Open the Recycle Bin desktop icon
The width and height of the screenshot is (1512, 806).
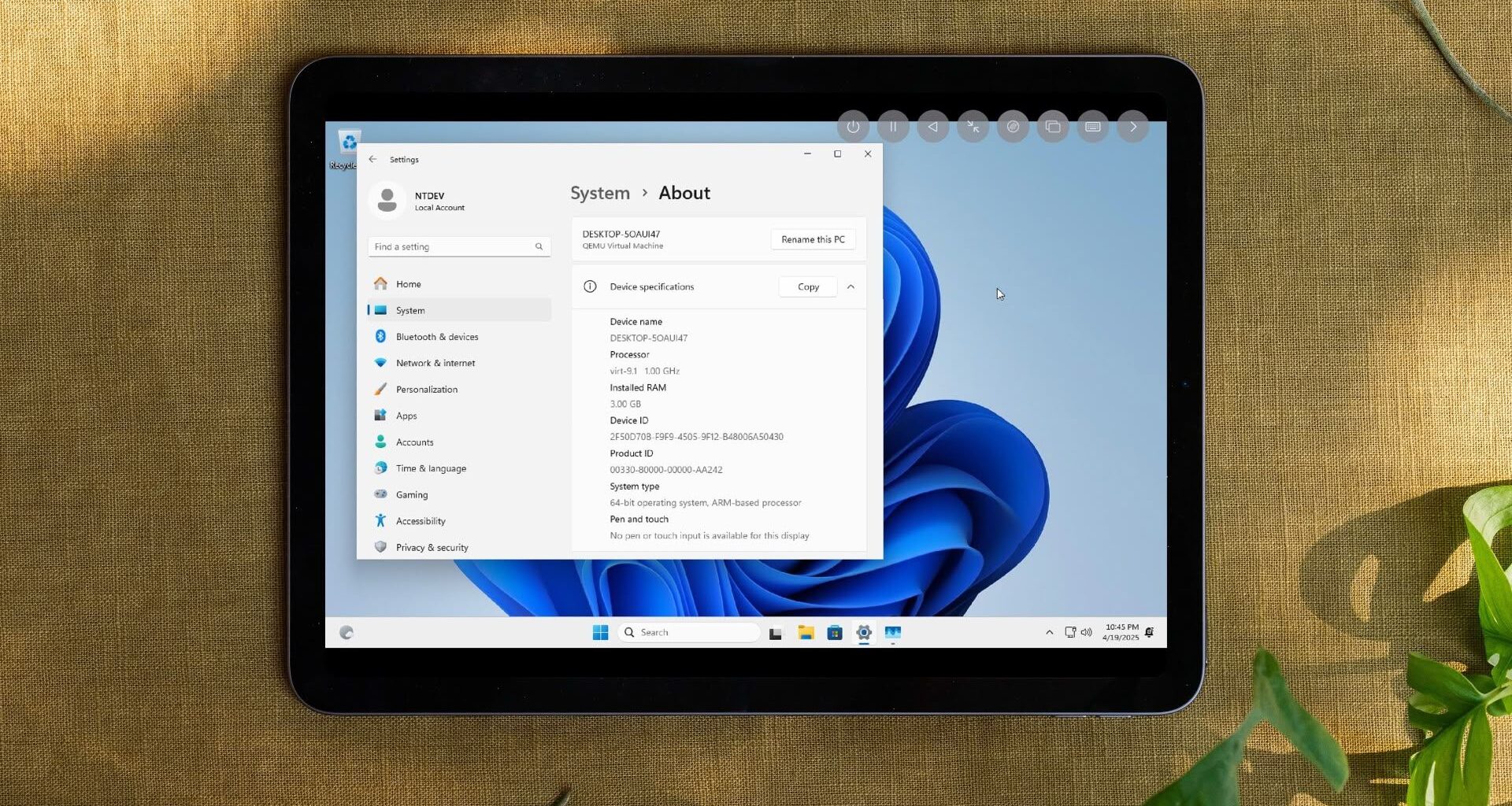click(347, 149)
